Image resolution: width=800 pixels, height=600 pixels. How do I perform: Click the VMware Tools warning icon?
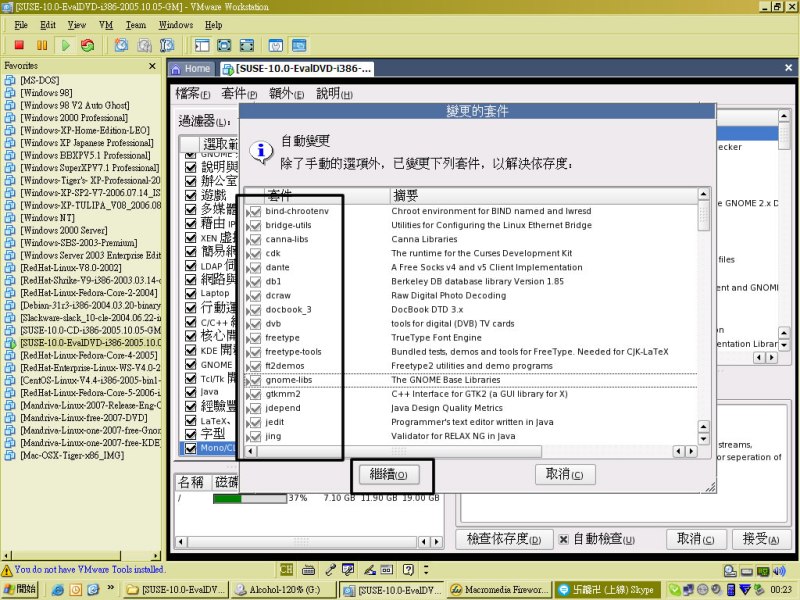7,570
